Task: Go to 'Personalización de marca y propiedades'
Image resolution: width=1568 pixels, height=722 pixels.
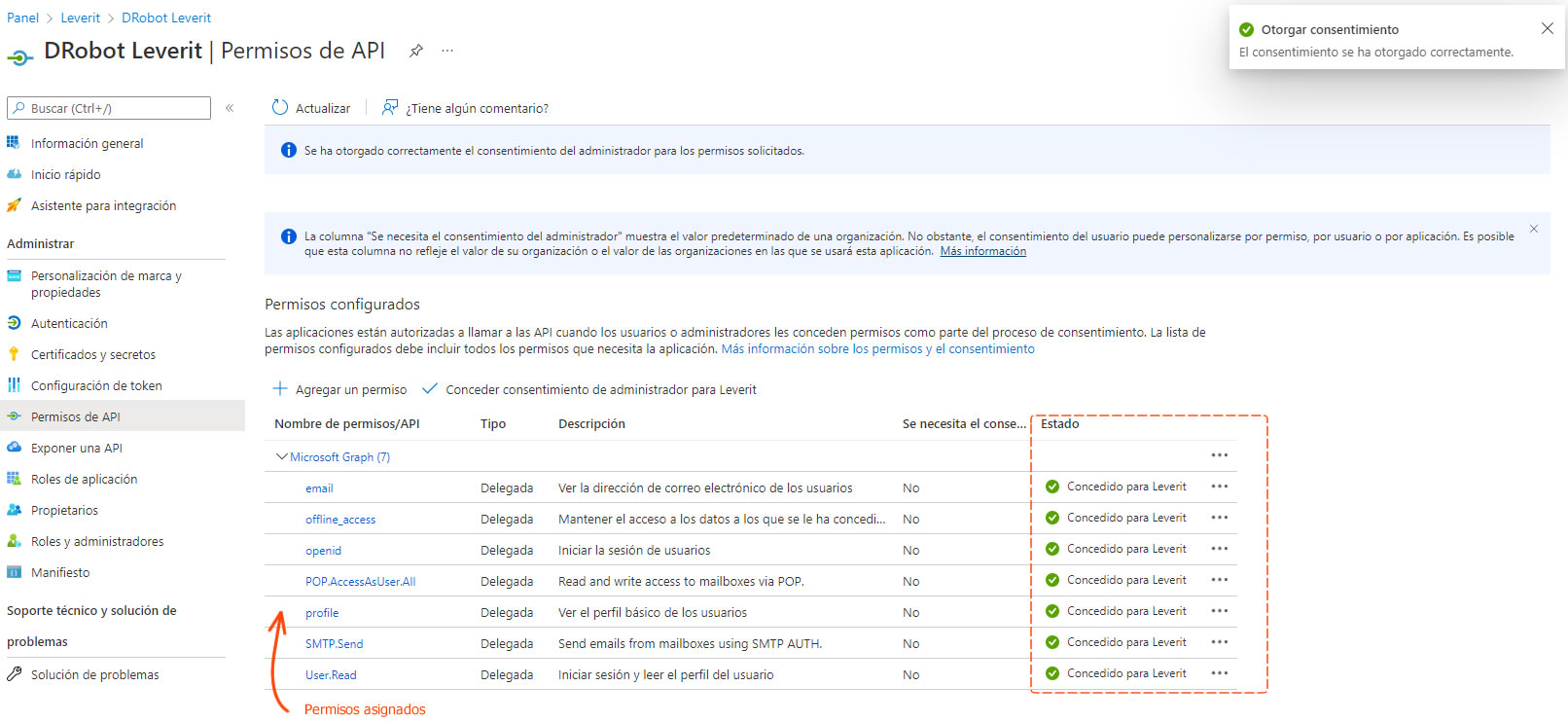Action: coord(106,284)
